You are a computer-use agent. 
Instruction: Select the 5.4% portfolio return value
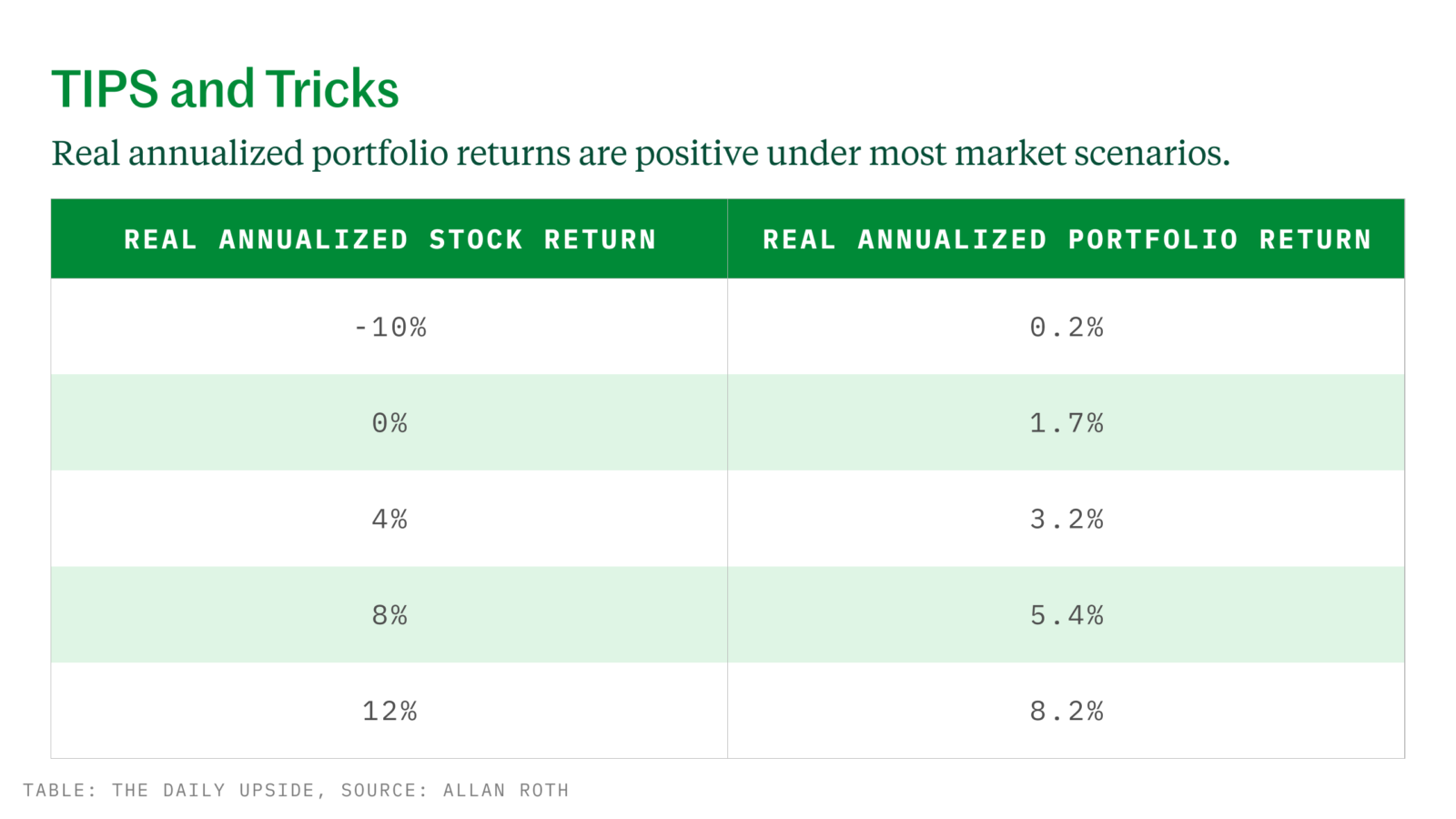coord(1067,616)
